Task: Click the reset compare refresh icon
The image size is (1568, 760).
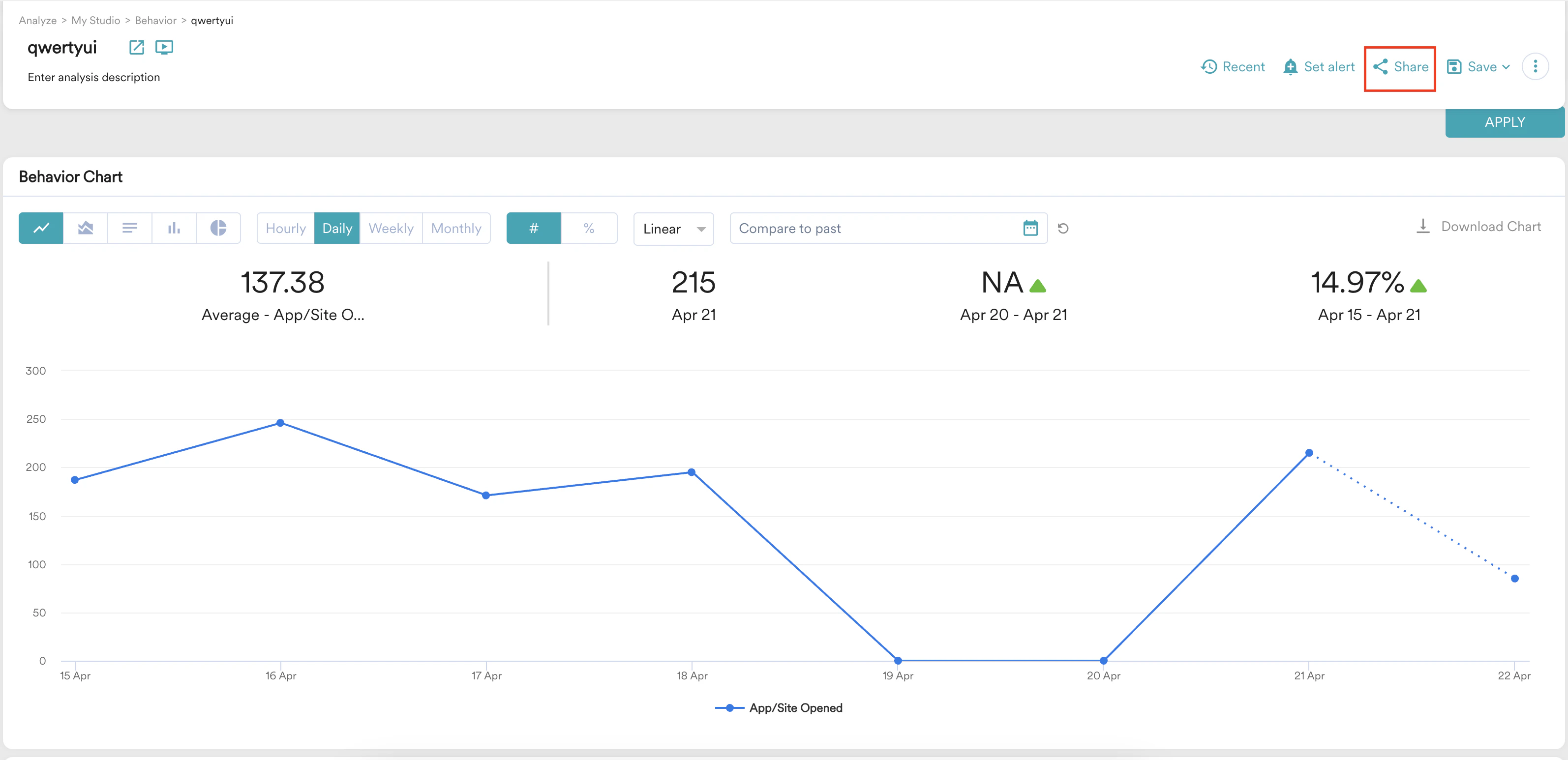Action: pyautogui.click(x=1063, y=228)
